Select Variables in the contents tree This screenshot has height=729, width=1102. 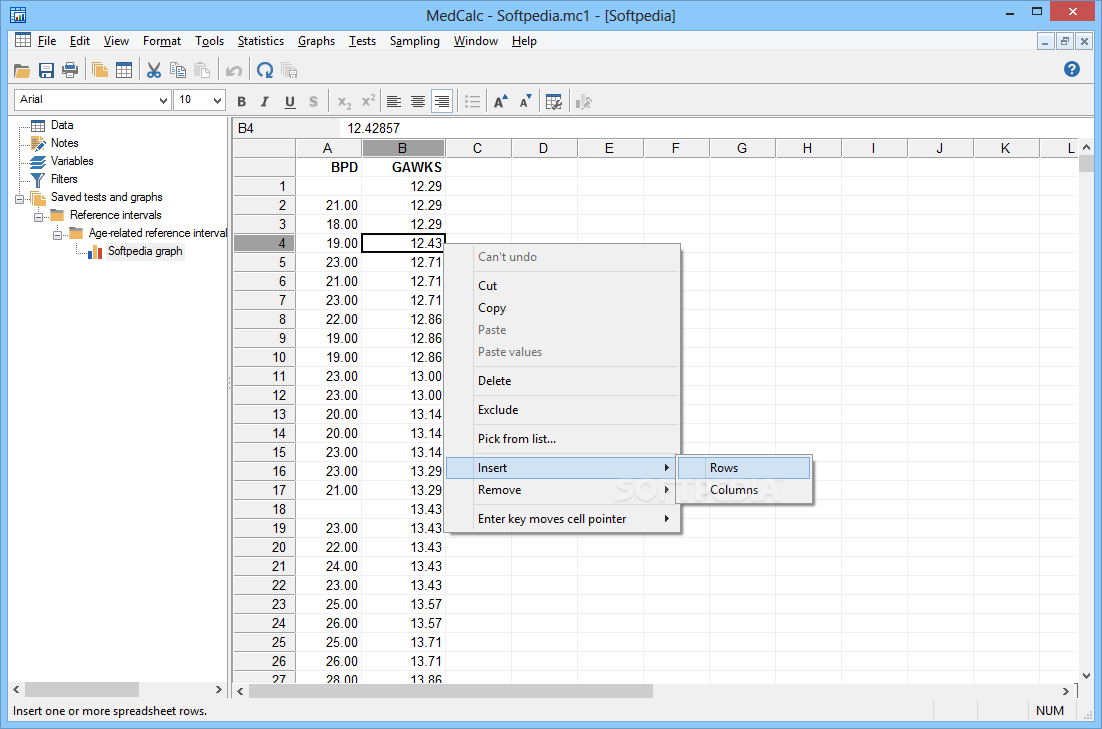[72, 161]
